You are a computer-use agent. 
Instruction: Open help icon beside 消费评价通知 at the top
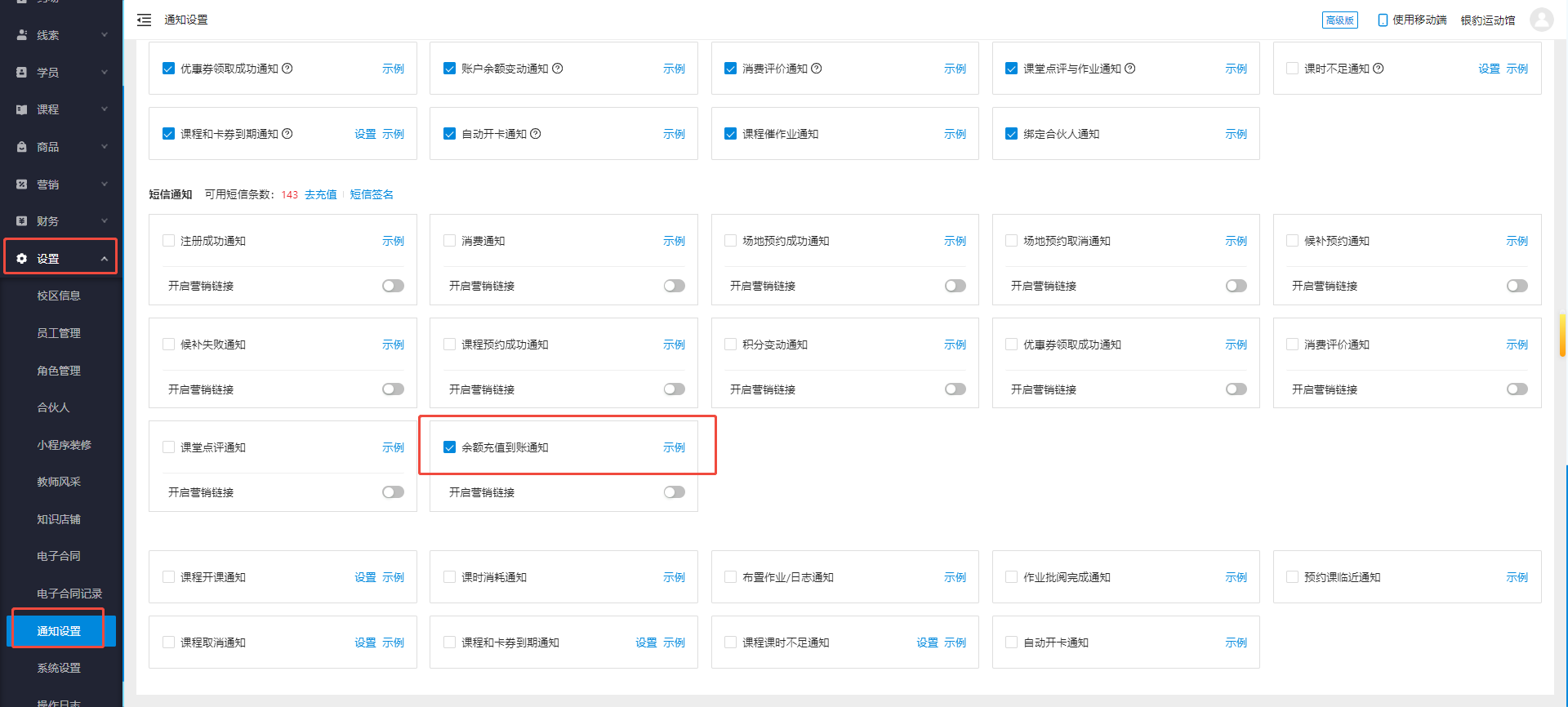[817, 69]
